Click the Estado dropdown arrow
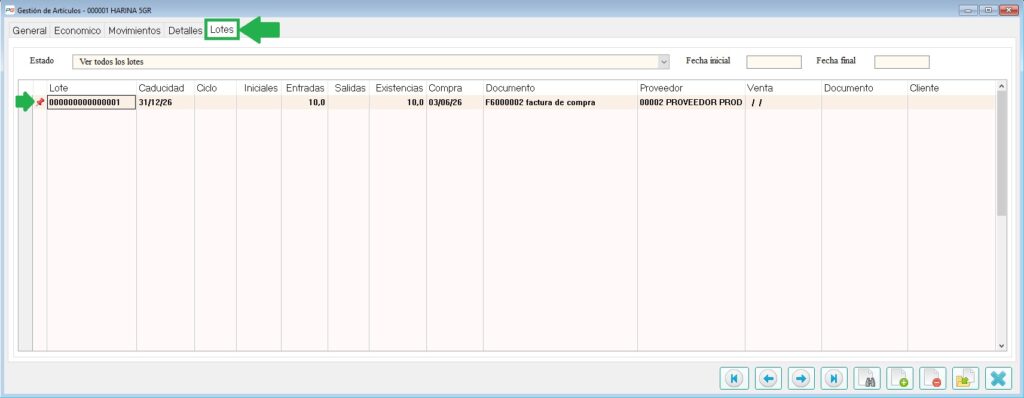 (664, 62)
